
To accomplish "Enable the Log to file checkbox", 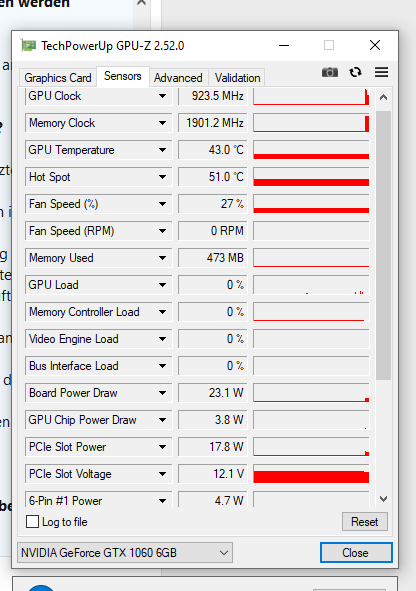I will coord(32,522).
